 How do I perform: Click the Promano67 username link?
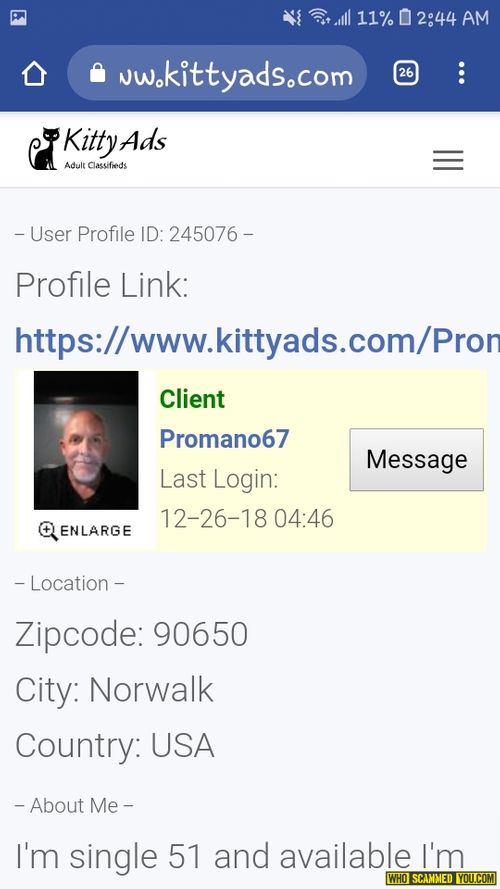(224, 439)
